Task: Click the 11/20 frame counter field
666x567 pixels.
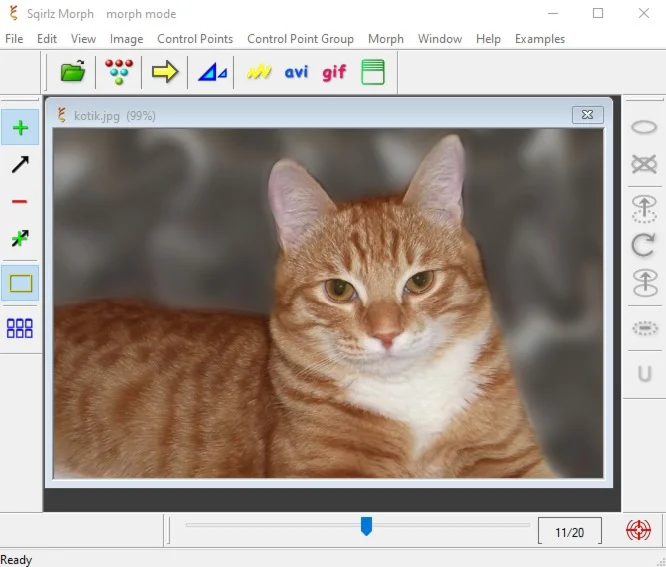Action: 569,532
